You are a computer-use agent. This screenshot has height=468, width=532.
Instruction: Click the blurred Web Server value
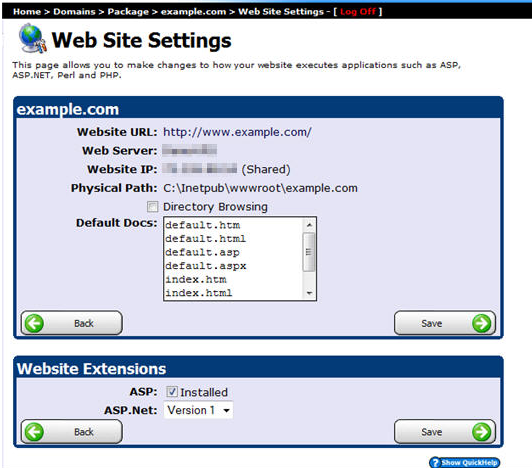[189, 150]
